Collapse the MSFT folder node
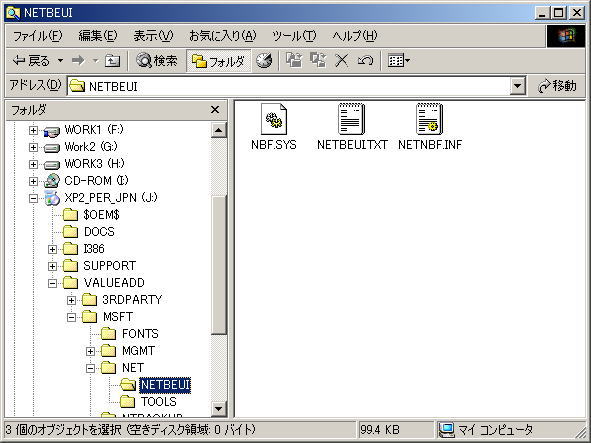 (x=71, y=317)
